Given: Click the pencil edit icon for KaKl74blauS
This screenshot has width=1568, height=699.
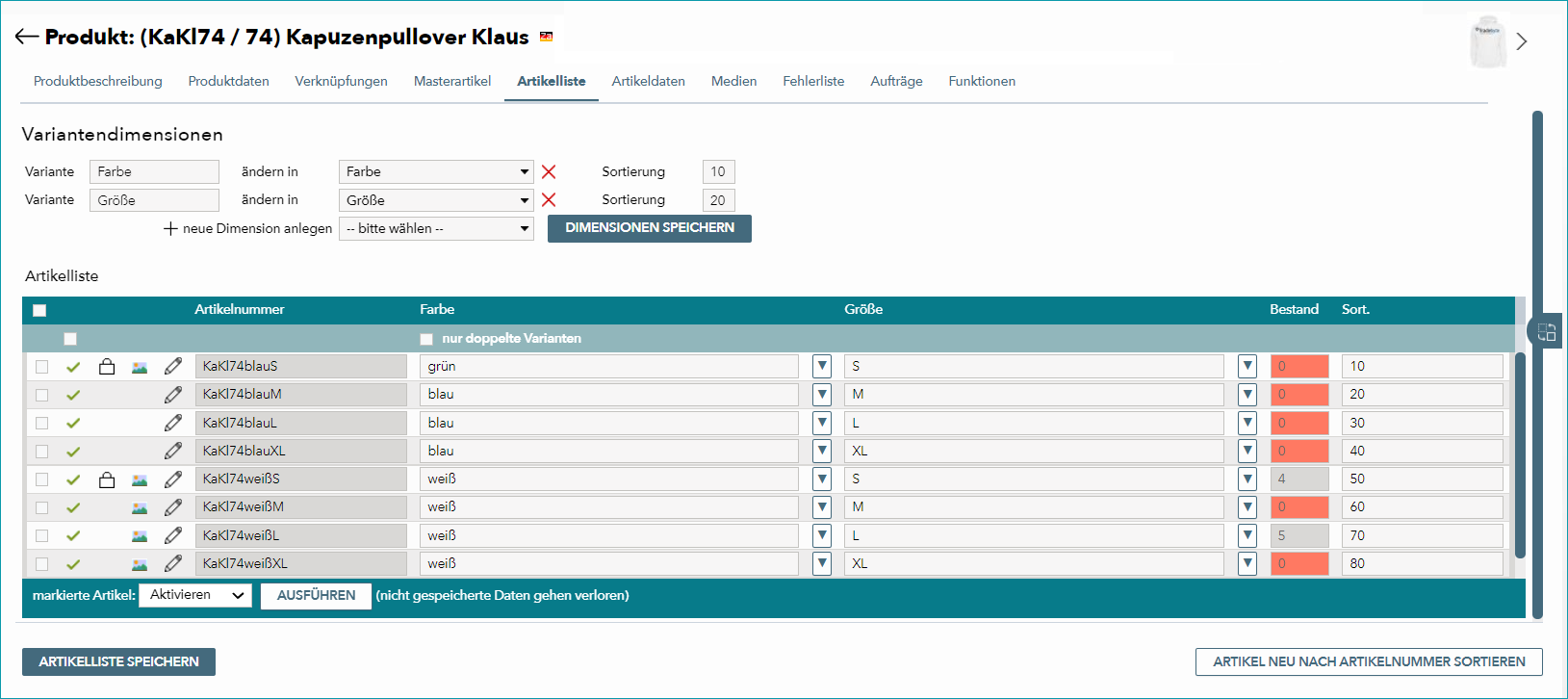Looking at the screenshot, I should tap(173, 366).
